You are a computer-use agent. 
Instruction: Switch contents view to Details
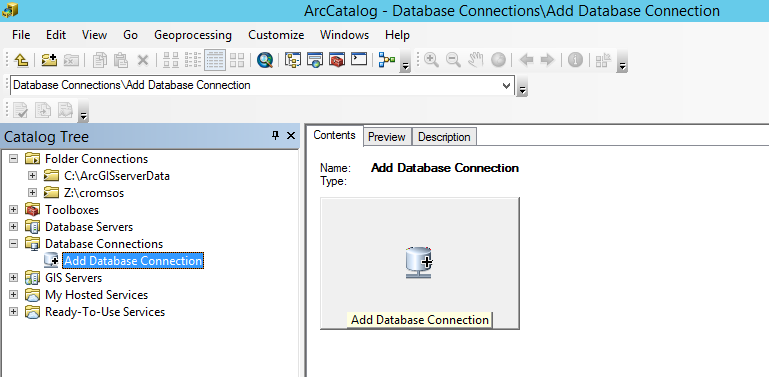[x=215, y=60]
